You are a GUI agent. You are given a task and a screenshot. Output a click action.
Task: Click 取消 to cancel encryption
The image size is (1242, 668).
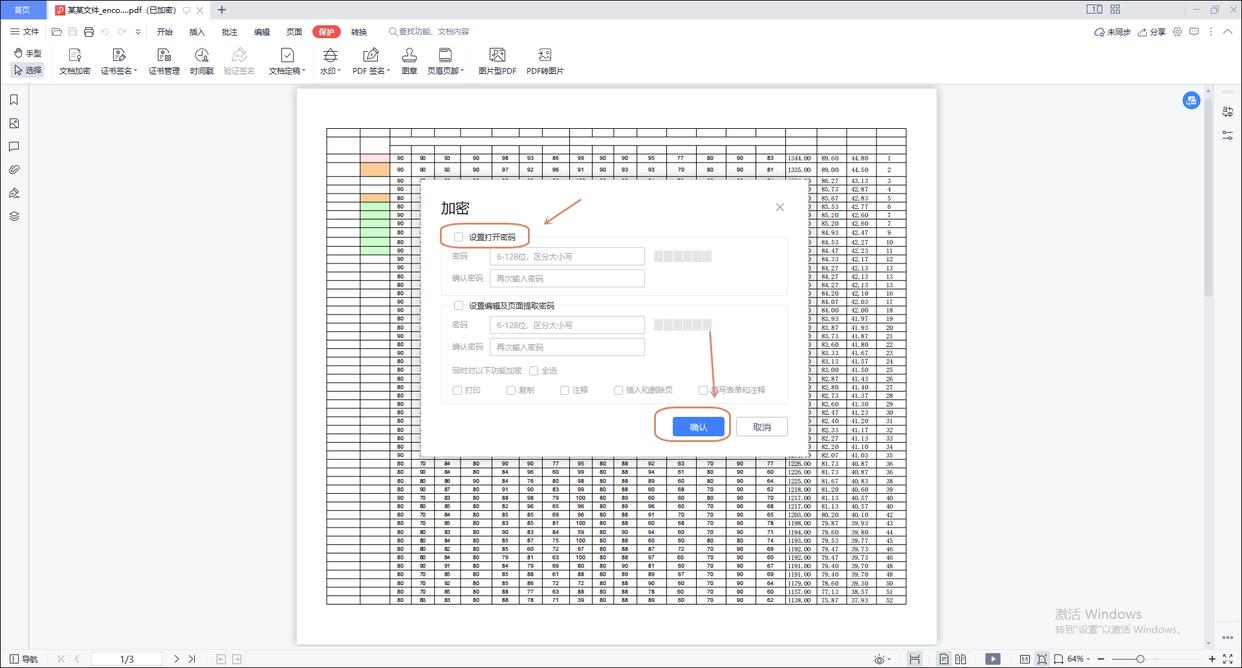point(761,427)
